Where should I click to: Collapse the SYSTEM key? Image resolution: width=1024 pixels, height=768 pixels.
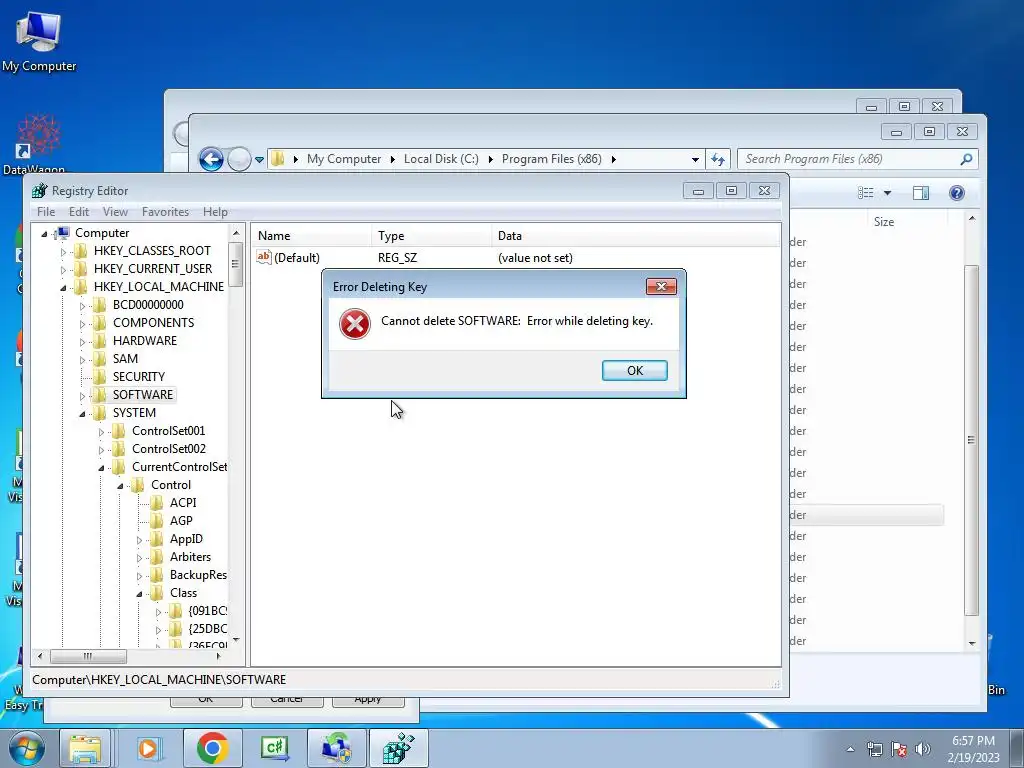point(82,413)
